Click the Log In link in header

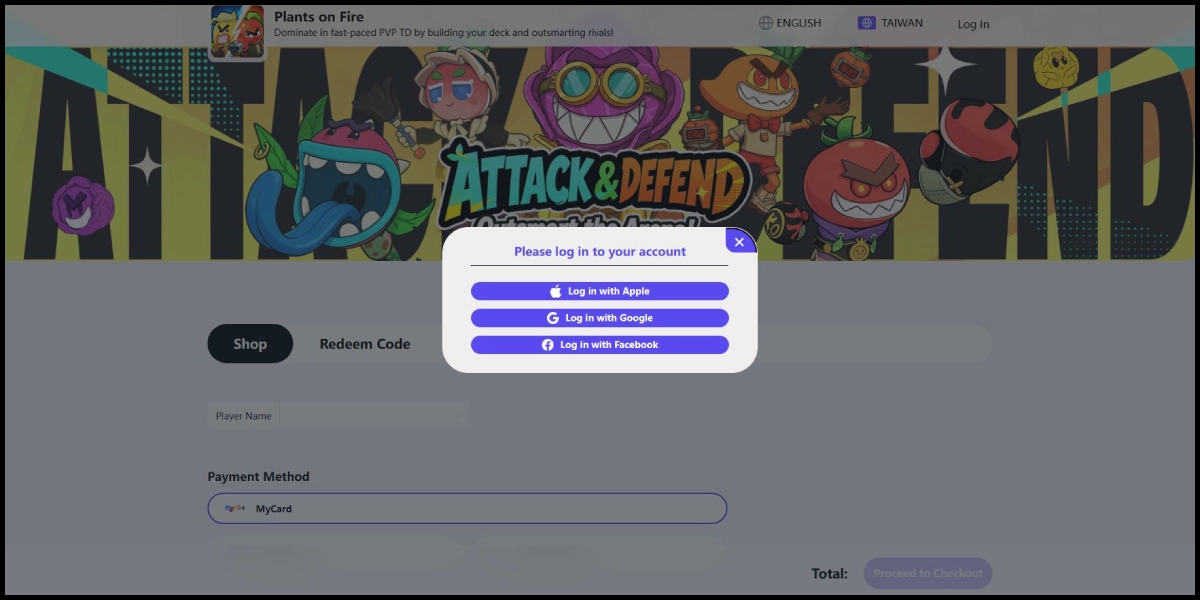point(973,24)
